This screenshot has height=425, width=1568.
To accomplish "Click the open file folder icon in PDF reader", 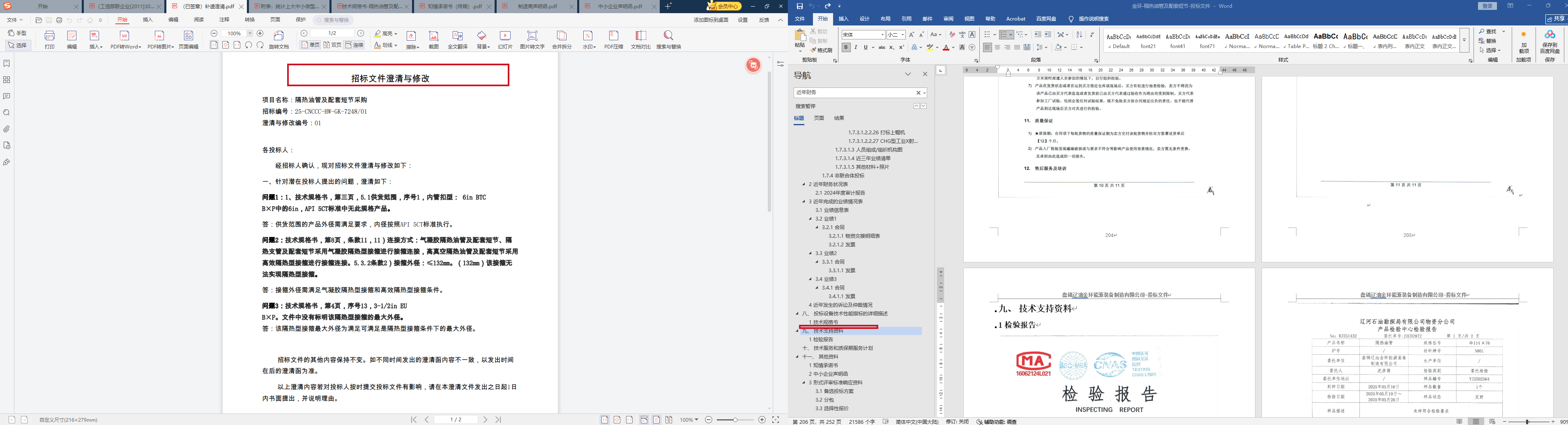I will 39,20.
